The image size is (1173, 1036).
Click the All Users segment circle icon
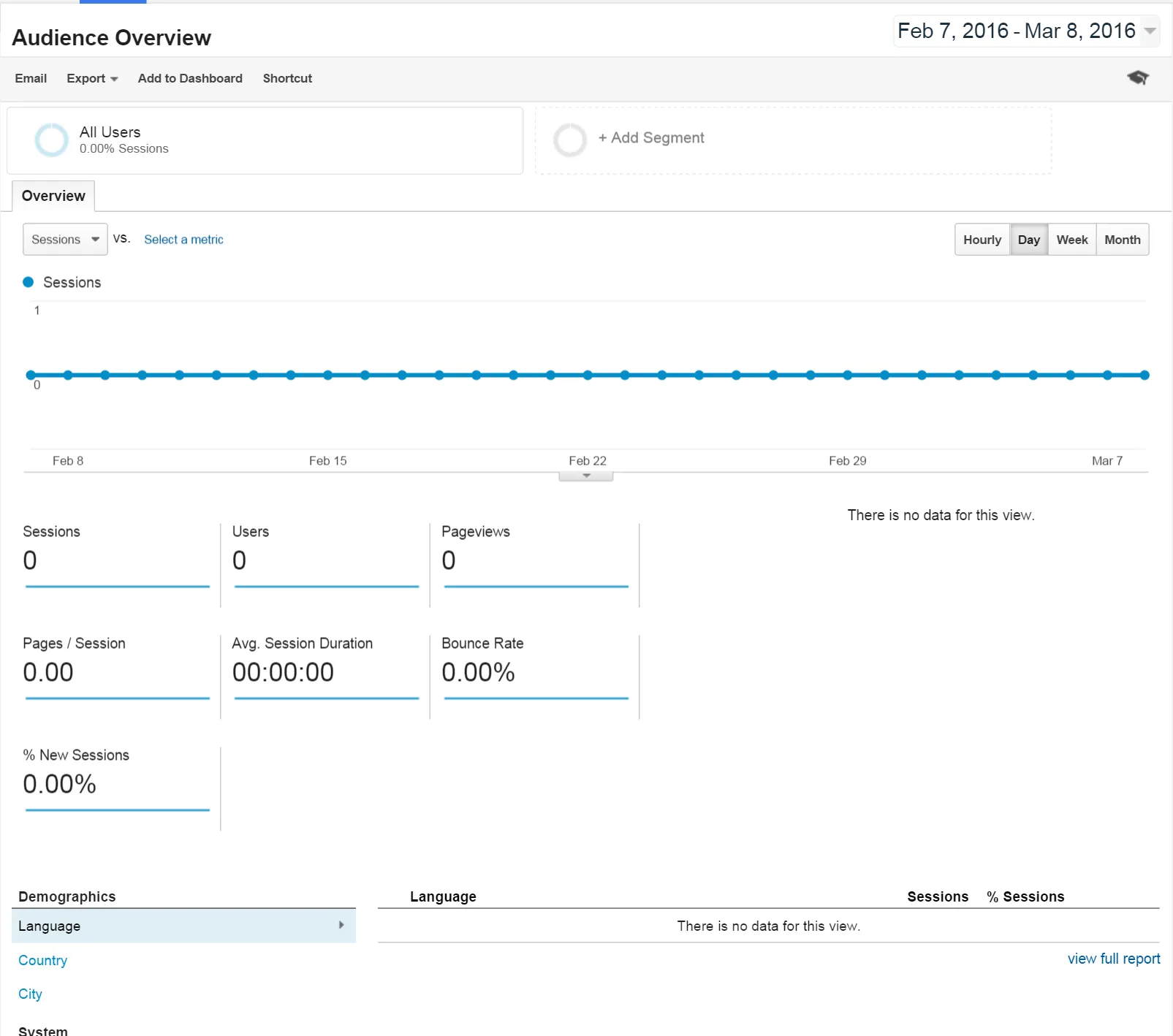point(52,140)
